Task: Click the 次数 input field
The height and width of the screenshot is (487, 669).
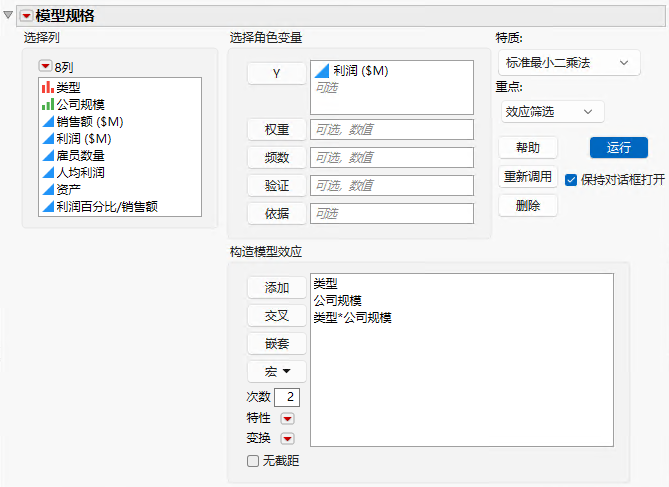Action: 287,397
